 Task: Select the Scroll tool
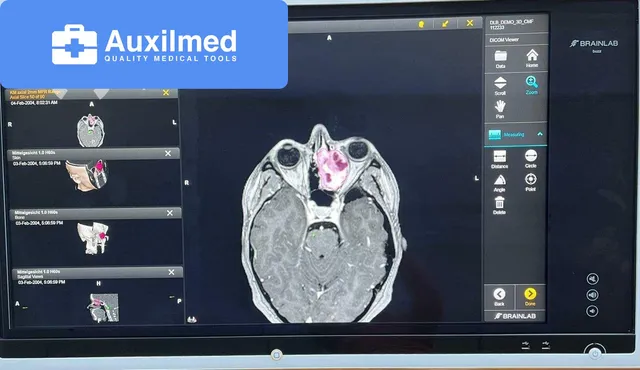[x=500, y=86]
